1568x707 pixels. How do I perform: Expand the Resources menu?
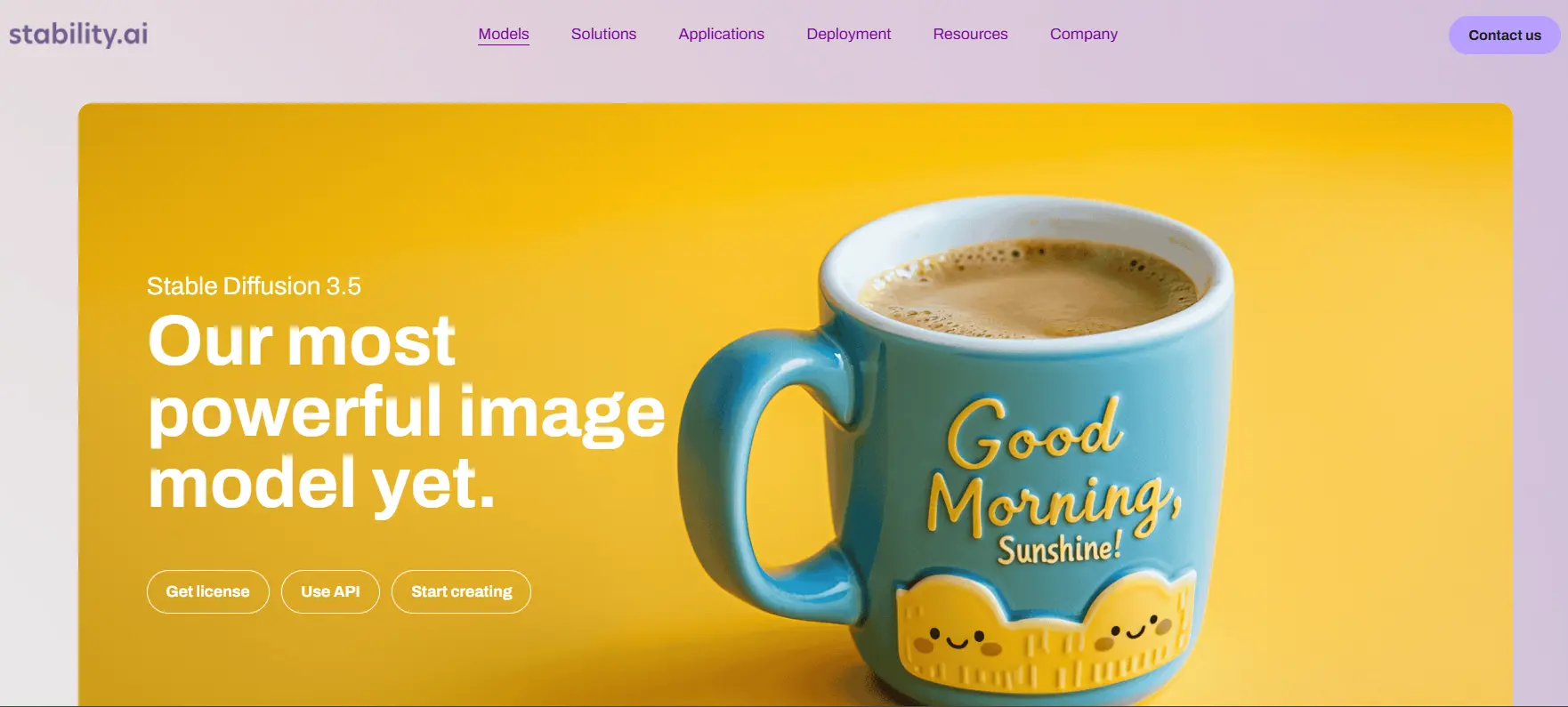tap(970, 34)
